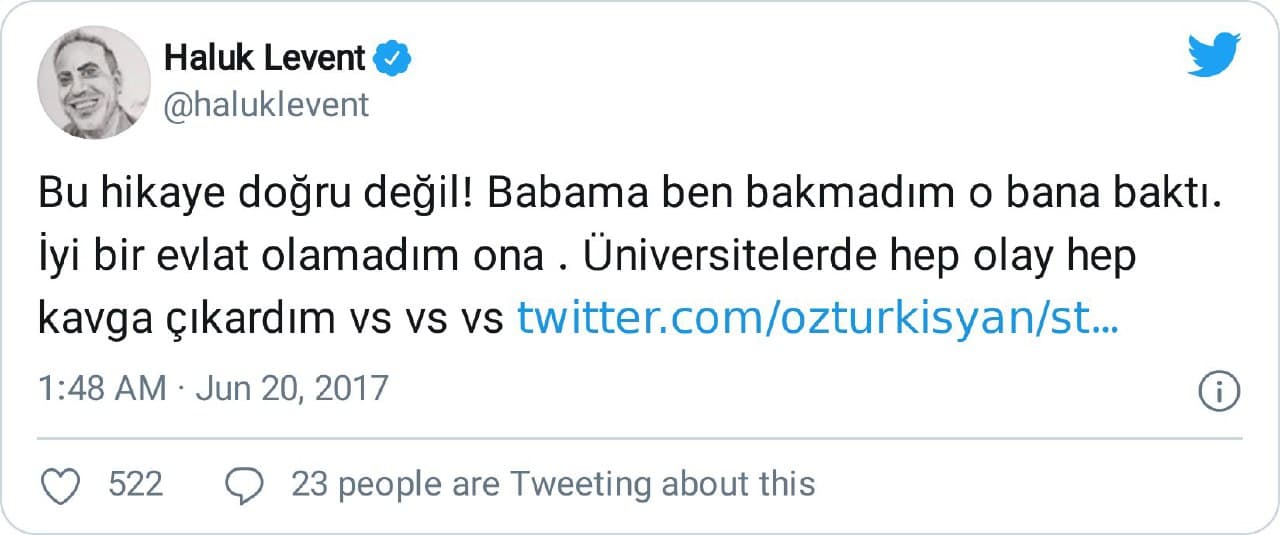Viewport: 1280px width, 535px height.
Task: Open the tweet info circle icon
Action: point(1219,390)
